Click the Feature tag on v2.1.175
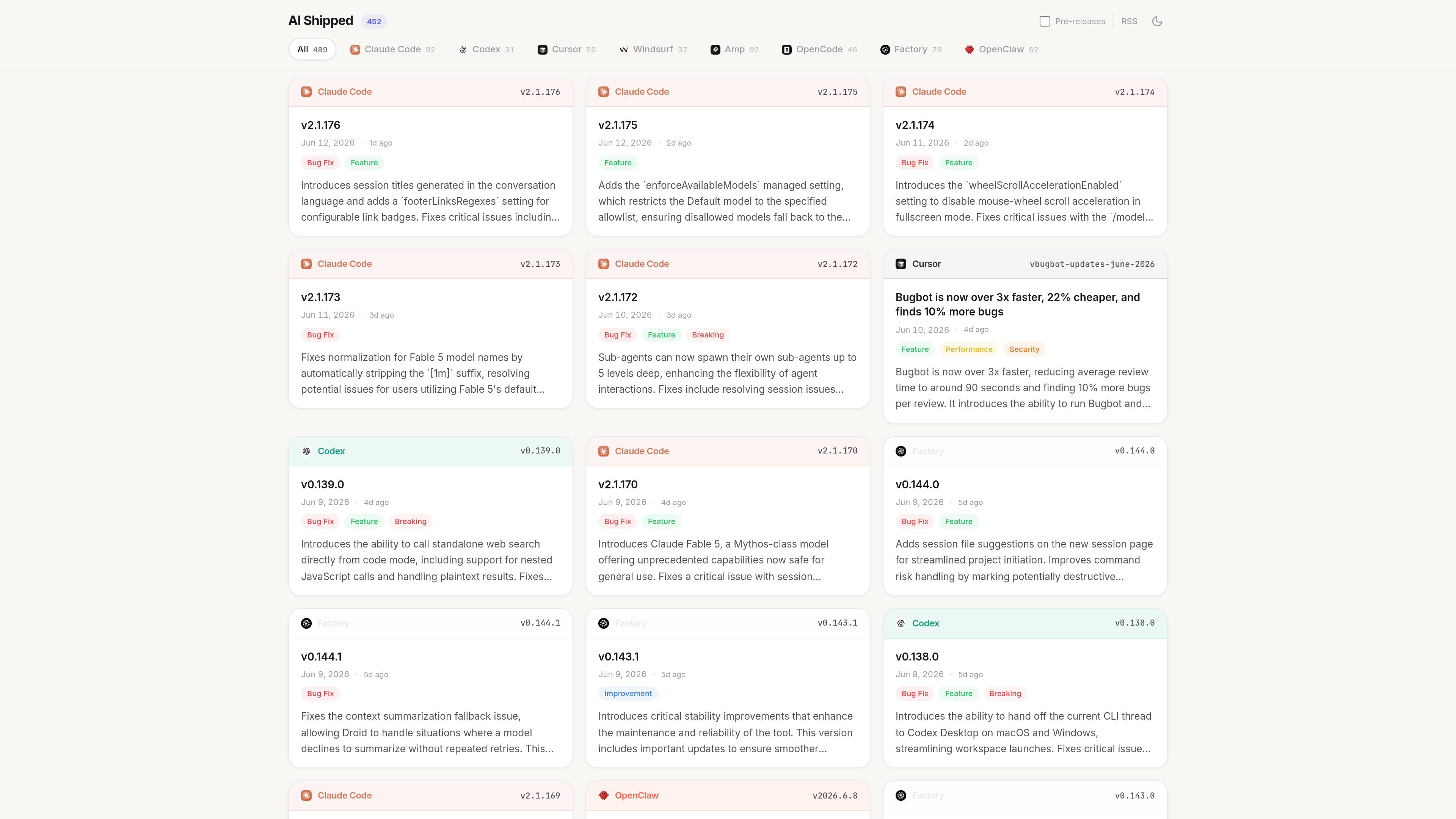 pos(618,163)
